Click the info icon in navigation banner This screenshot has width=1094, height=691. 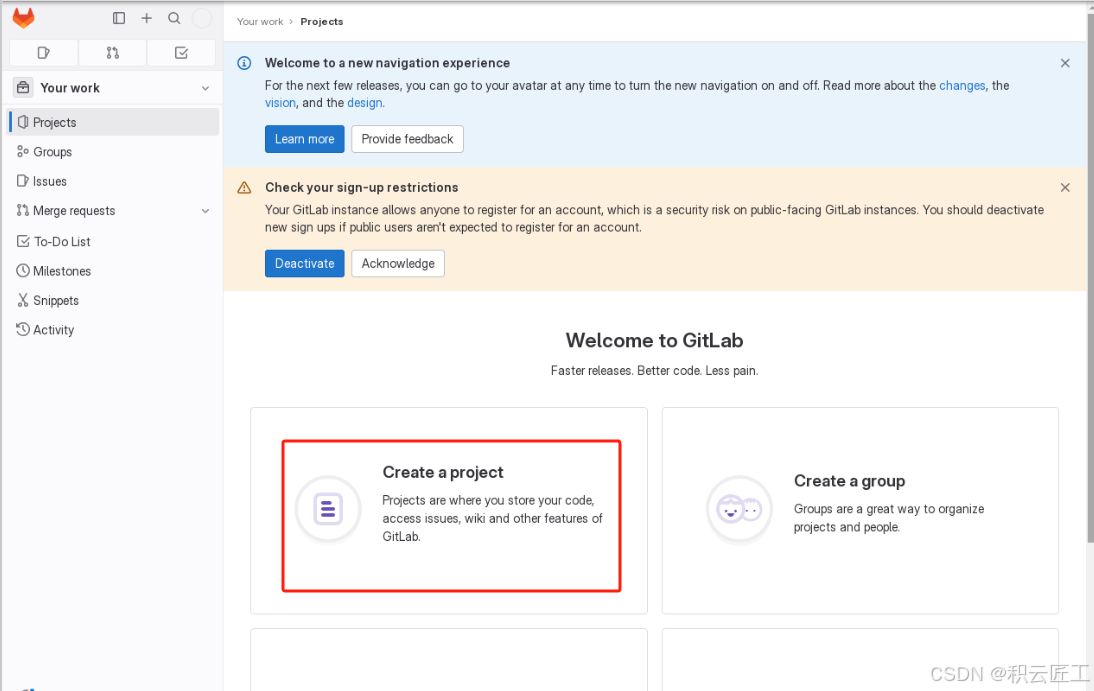[x=244, y=63]
